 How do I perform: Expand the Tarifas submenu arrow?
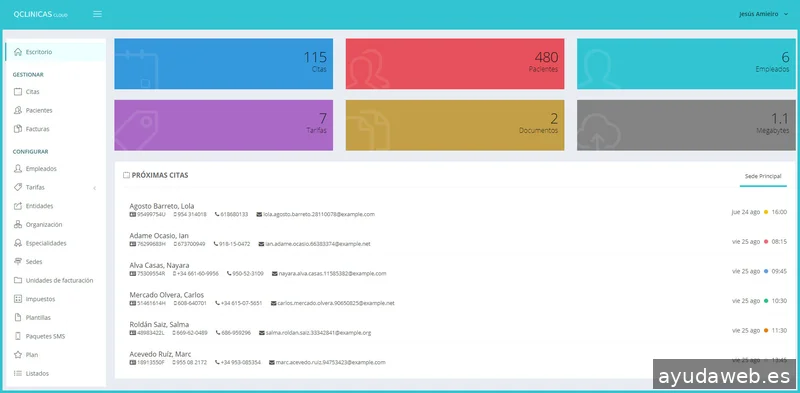tap(94, 188)
